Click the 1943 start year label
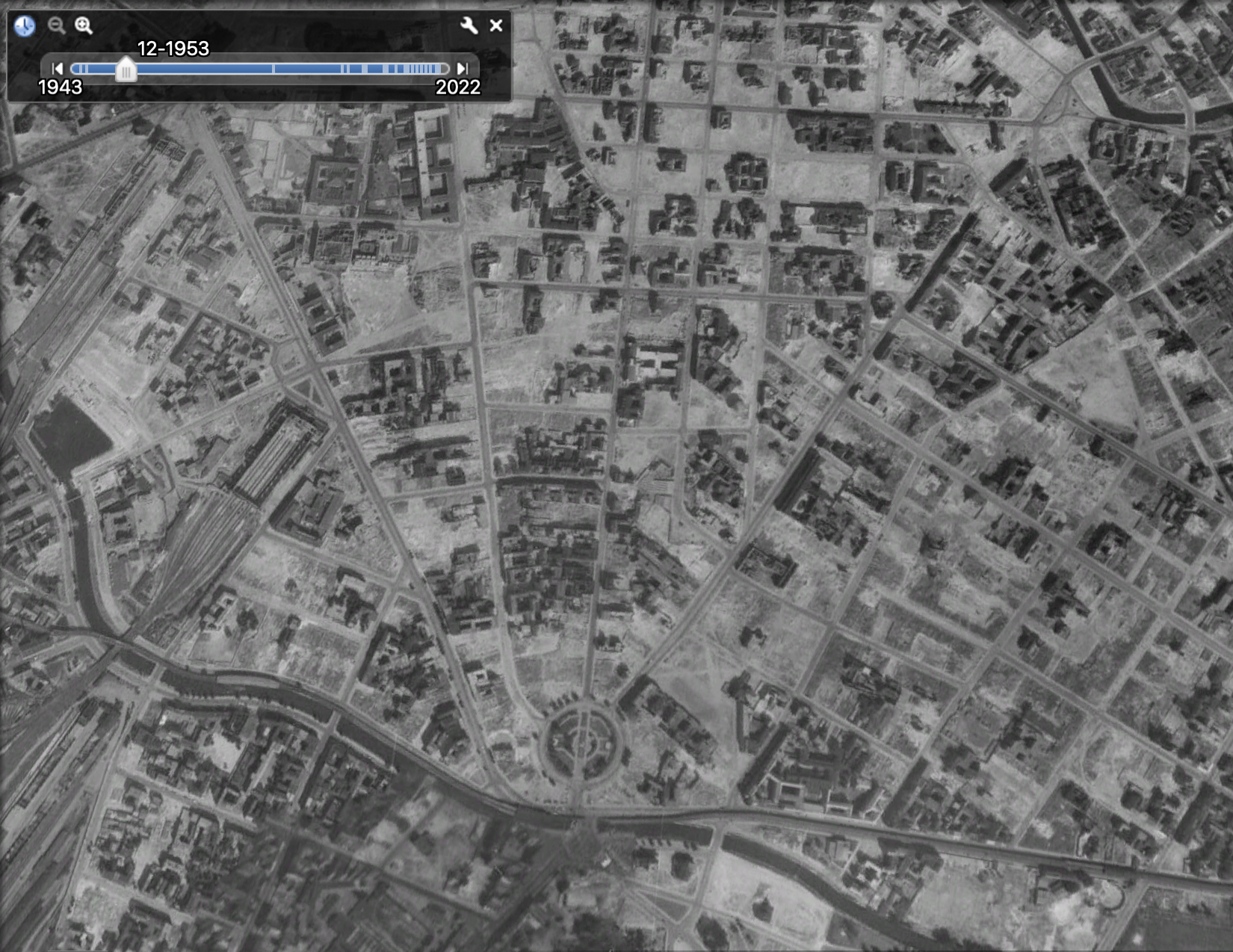 point(60,87)
